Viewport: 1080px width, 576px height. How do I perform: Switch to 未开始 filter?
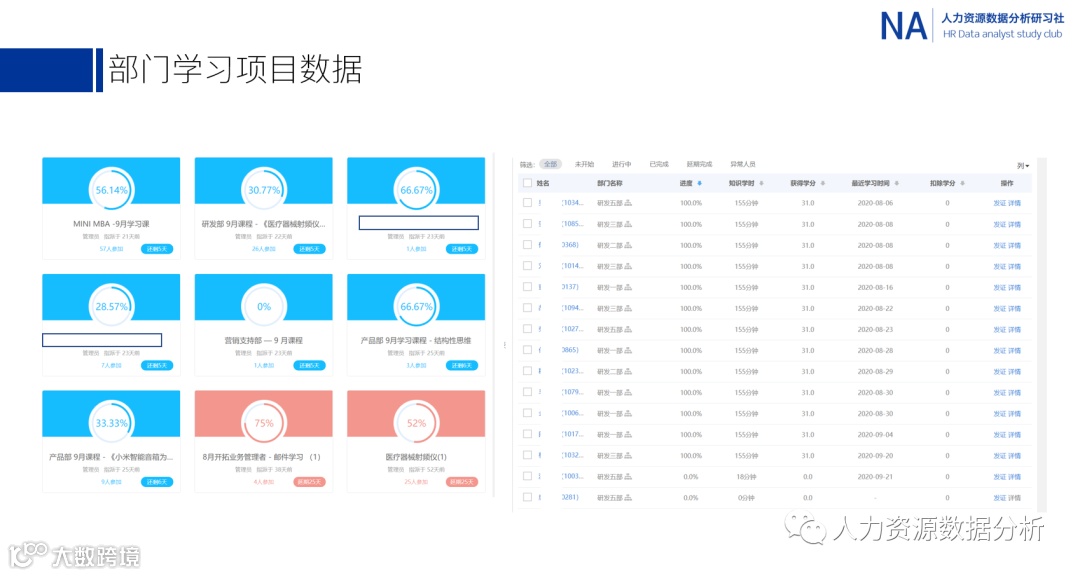584,164
